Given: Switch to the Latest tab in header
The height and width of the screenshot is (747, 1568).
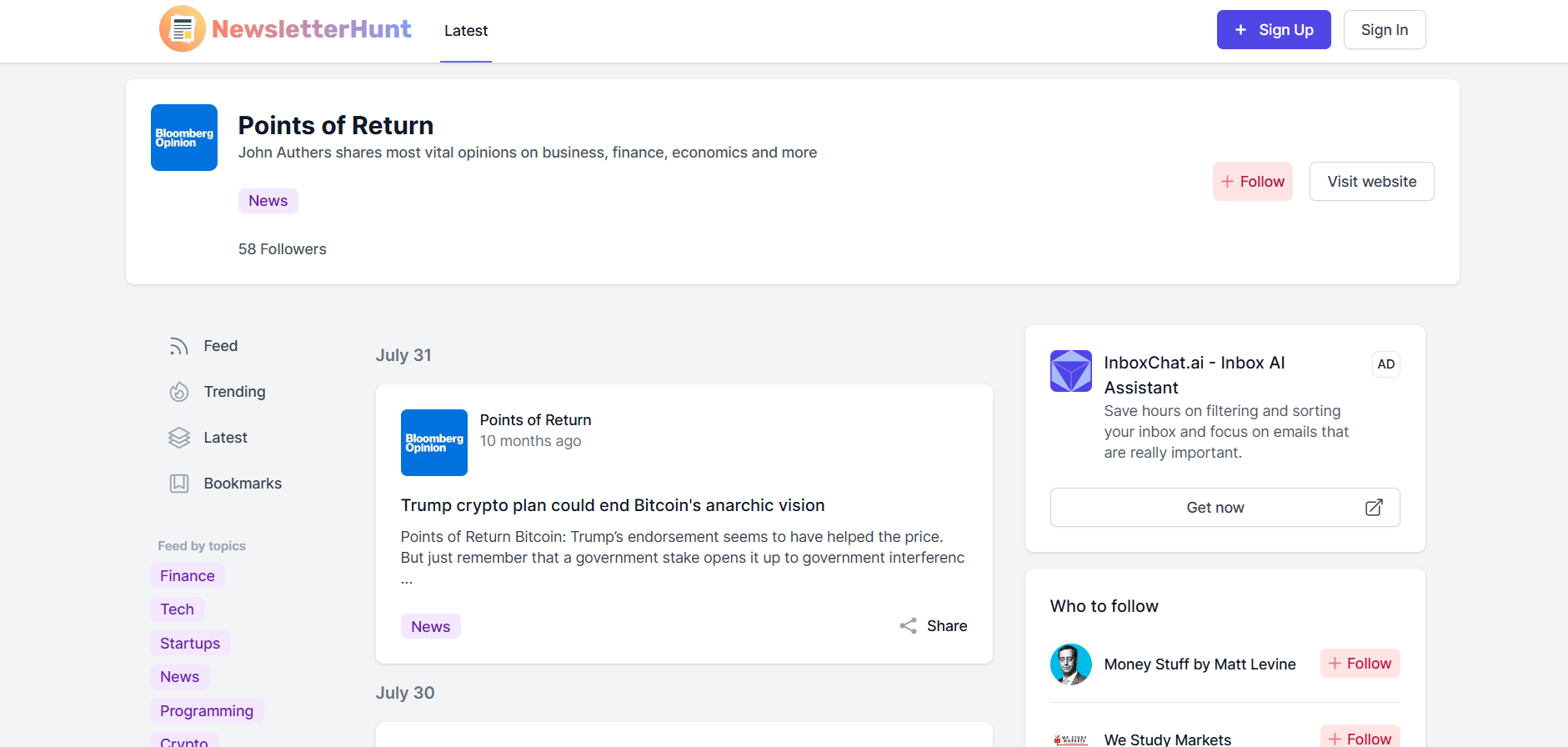Looking at the screenshot, I should (x=466, y=31).
